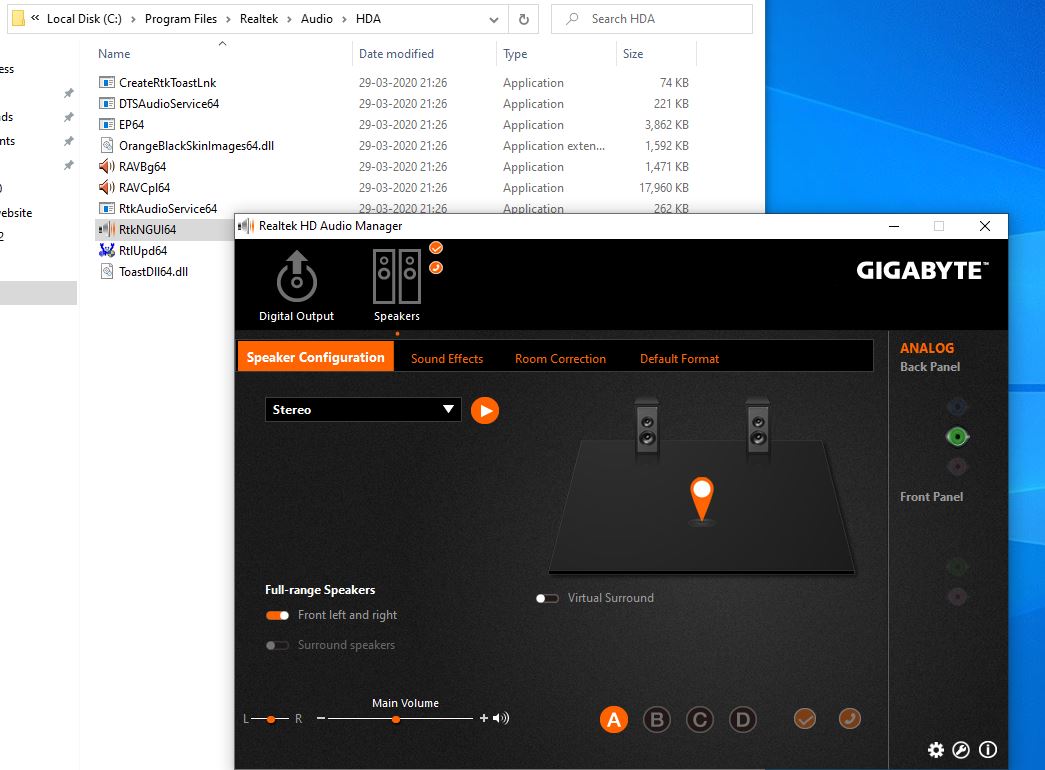Open the Stereo speaker configuration dropdown

pyautogui.click(x=363, y=409)
